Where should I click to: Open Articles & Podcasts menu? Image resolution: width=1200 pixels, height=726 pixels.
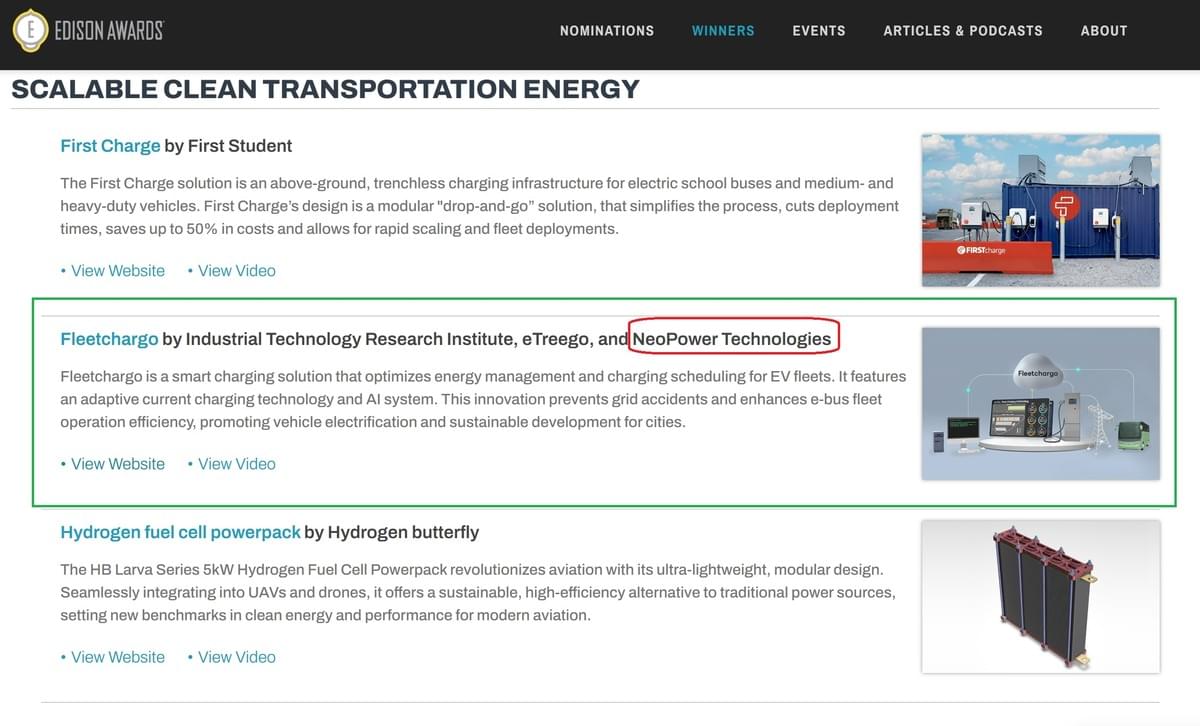click(962, 31)
